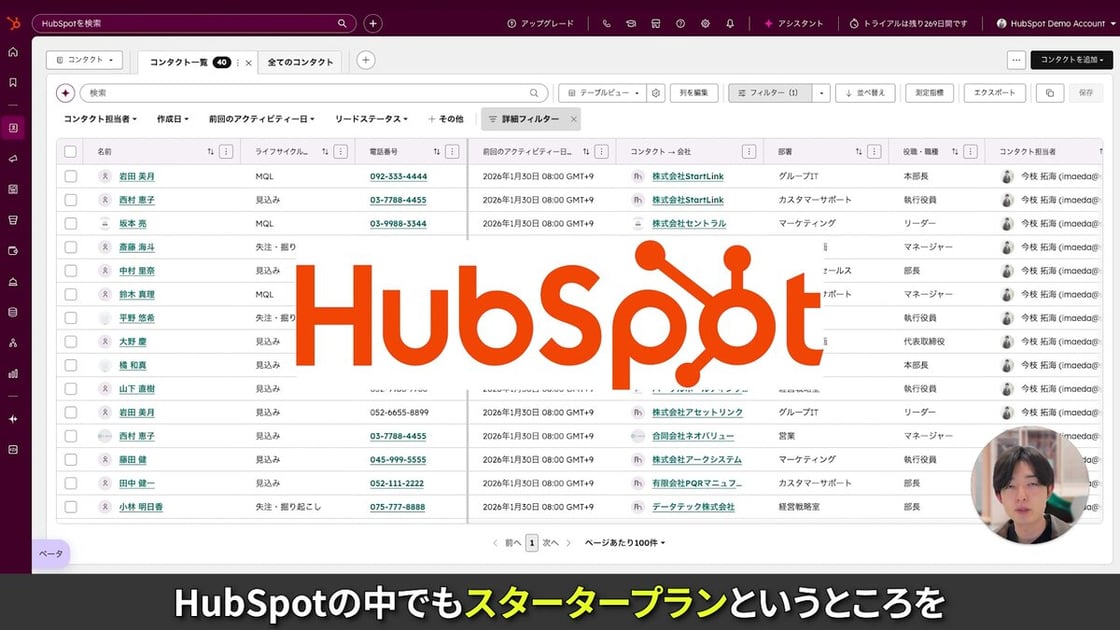The height and width of the screenshot is (630, 1120).
Task: Check the row checkbox for 岩田 美月
Action: tap(69, 176)
